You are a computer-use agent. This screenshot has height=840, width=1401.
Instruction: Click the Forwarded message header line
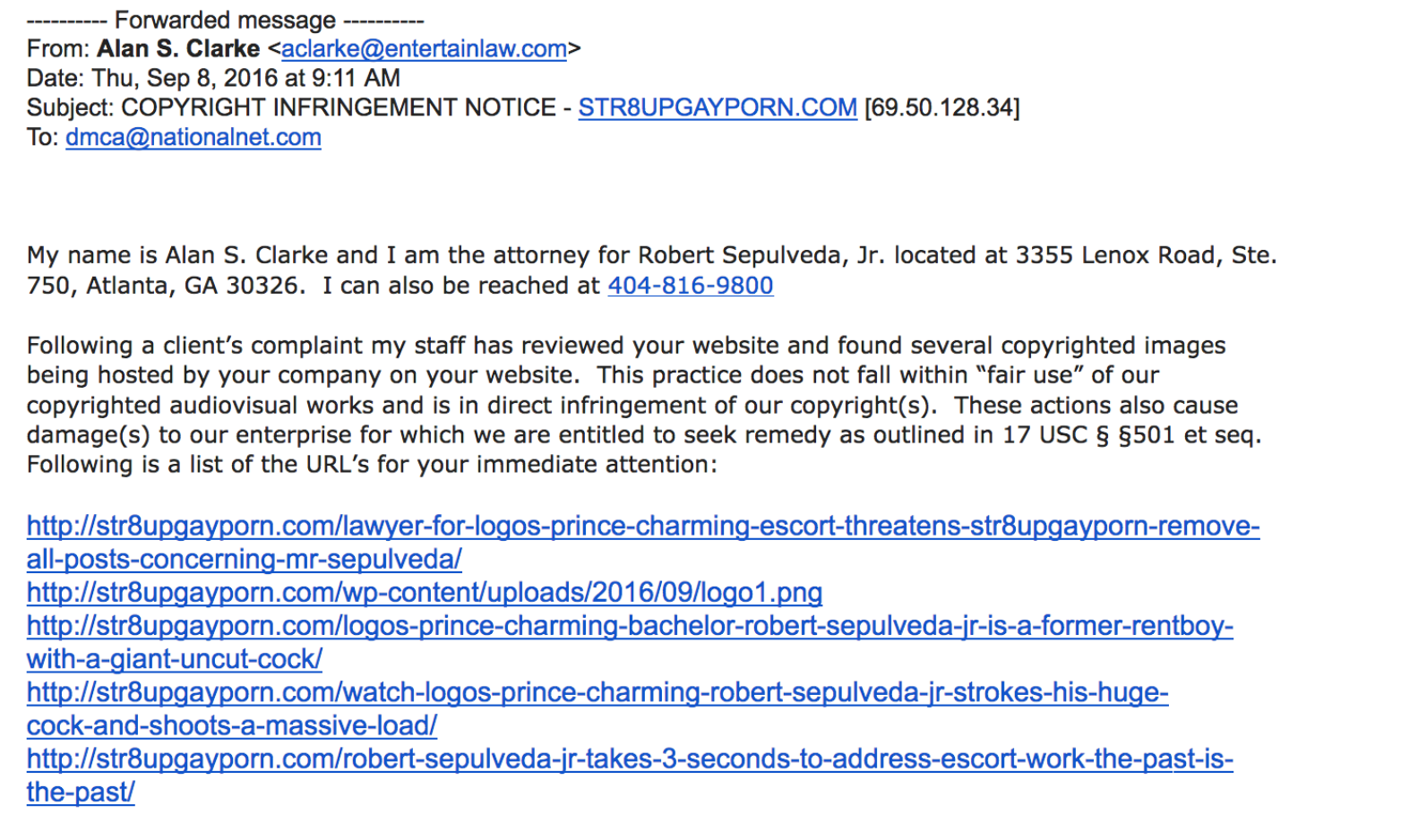(226, 20)
